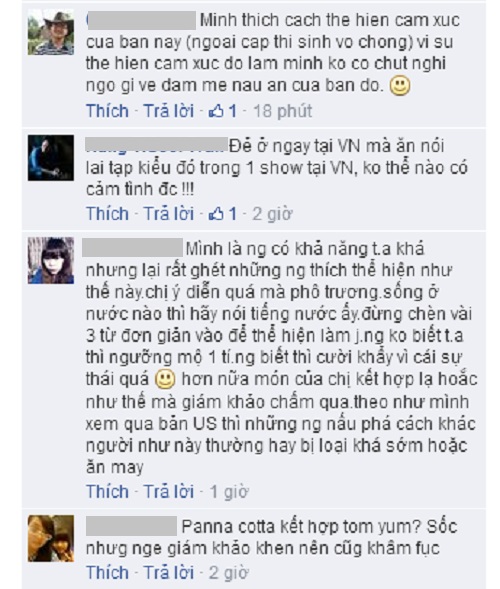Click smiley emoji in the long comment
500x589 pixels.
point(165,379)
